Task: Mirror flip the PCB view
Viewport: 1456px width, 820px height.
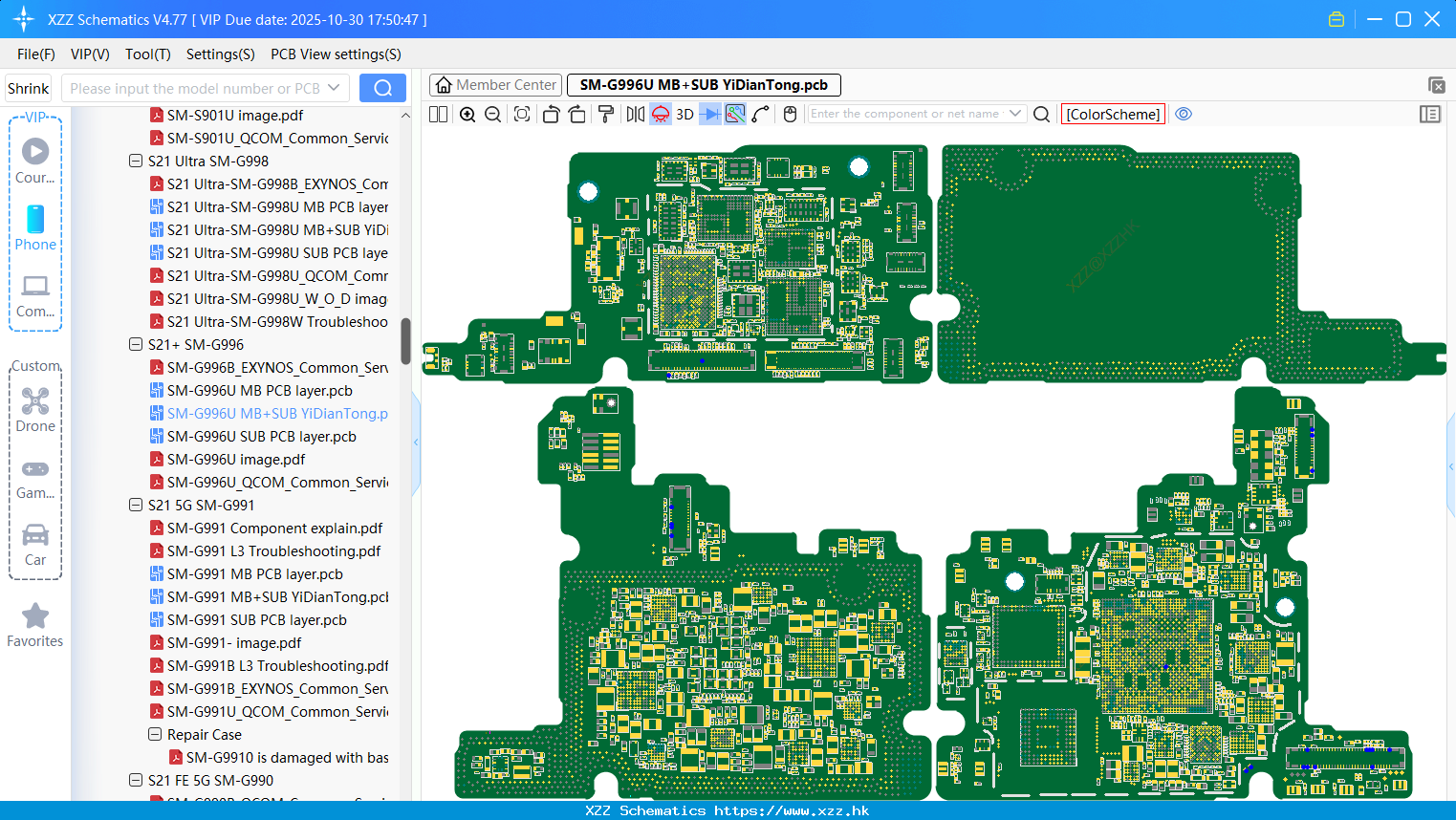Action: click(x=635, y=114)
